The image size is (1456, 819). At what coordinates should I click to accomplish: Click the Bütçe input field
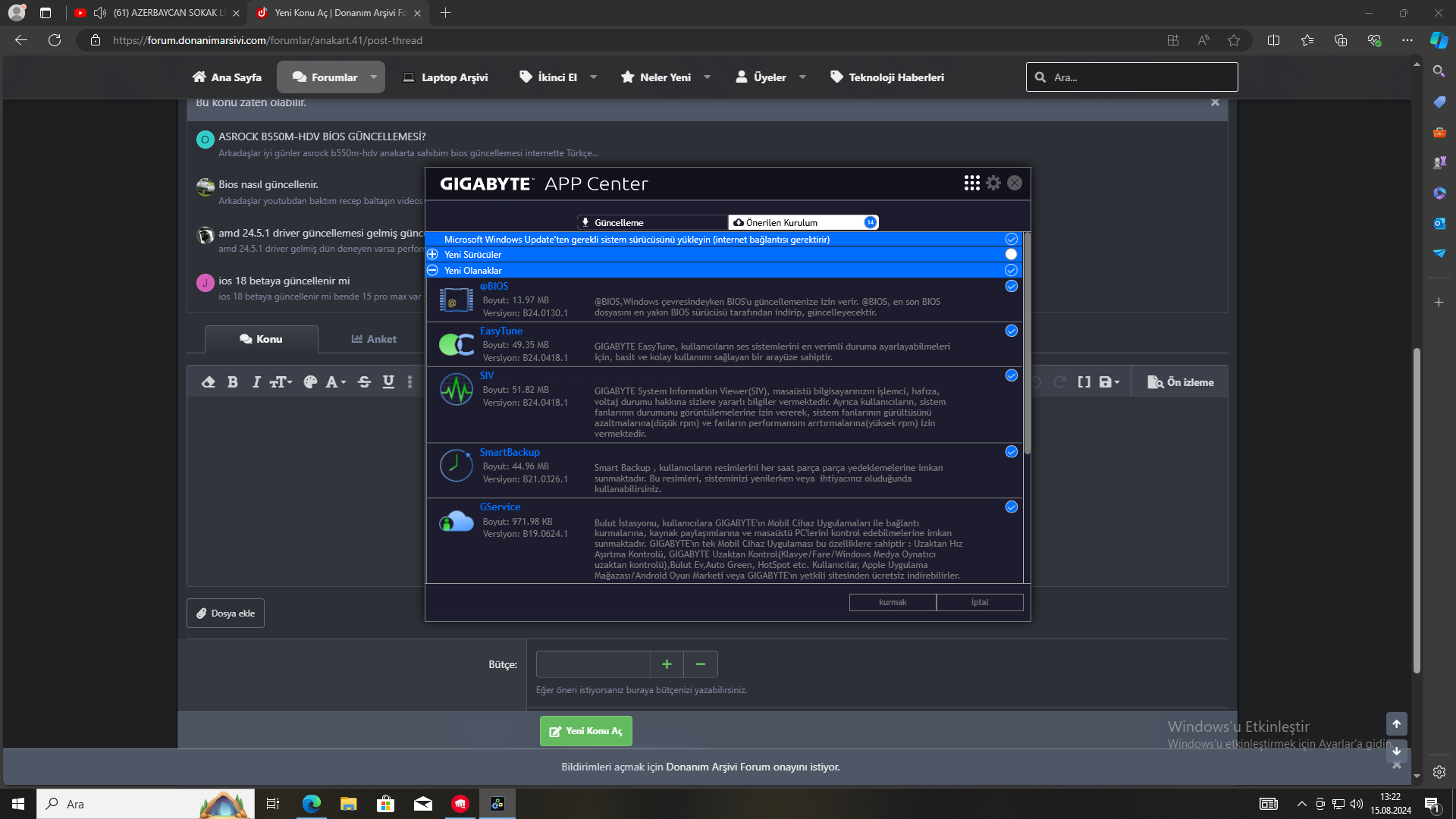point(593,664)
